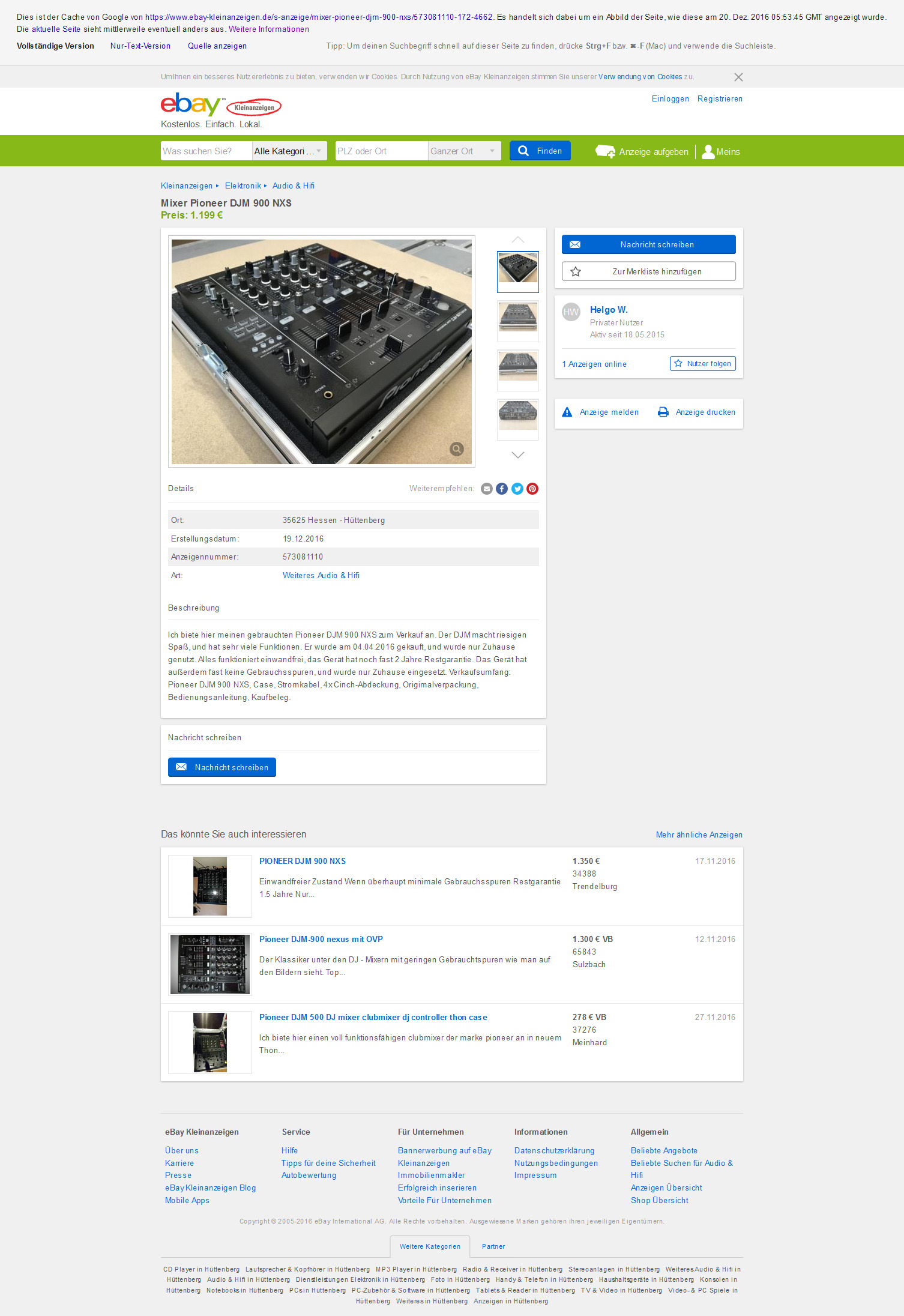The width and height of the screenshot is (904, 1316).
Task: Add ad to Merkliste with star button
Action: click(649, 271)
